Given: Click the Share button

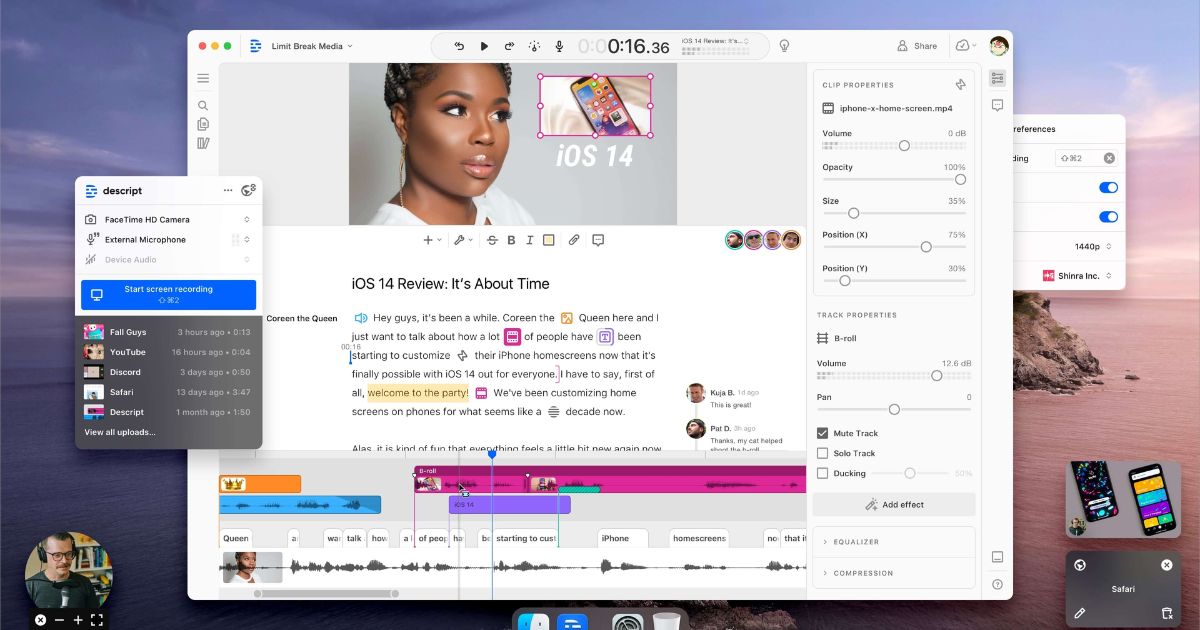Looking at the screenshot, I should pyautogui.click(x=917, y=46).
